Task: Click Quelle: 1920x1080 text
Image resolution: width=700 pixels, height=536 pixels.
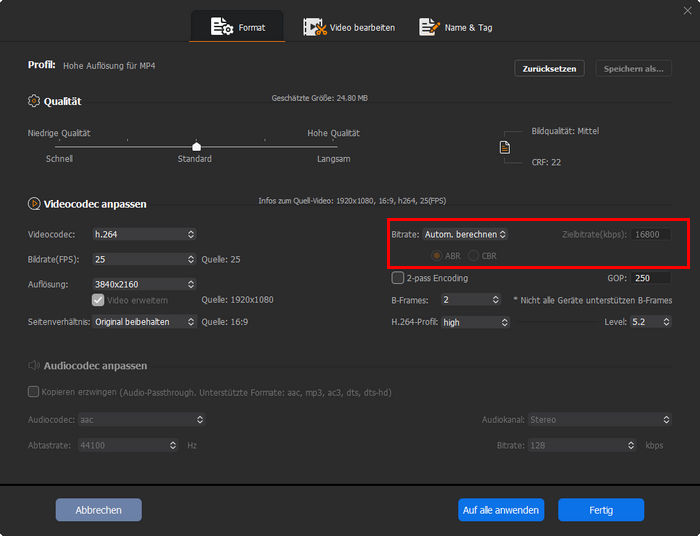Action: point(237,300)
